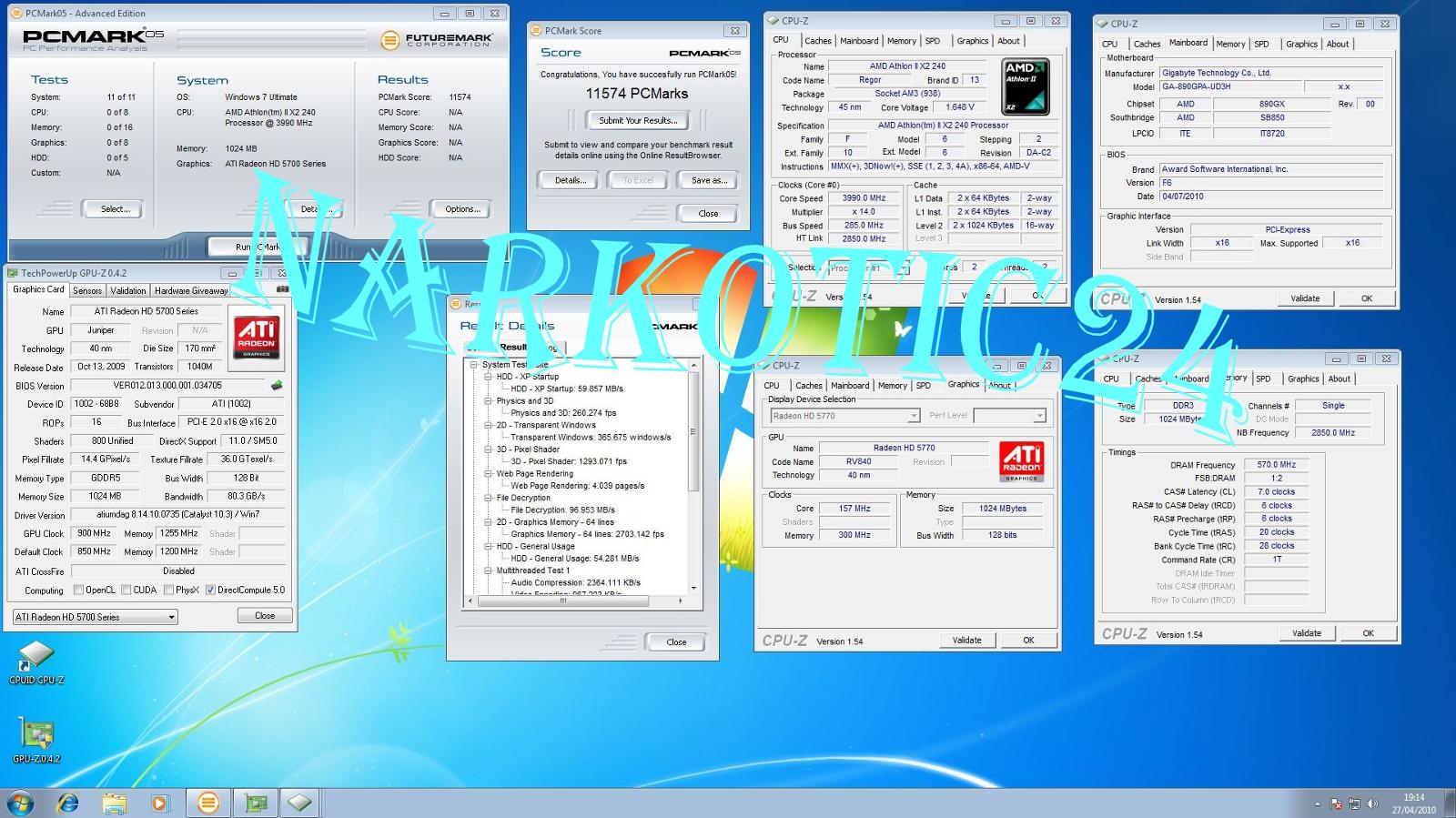Show hidden system tray icons arrow

tap(1317, 804)
